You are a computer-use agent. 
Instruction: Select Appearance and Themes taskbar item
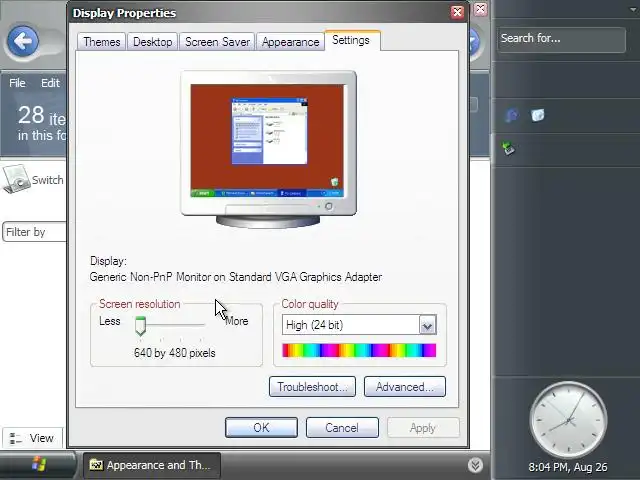point(152,465)
